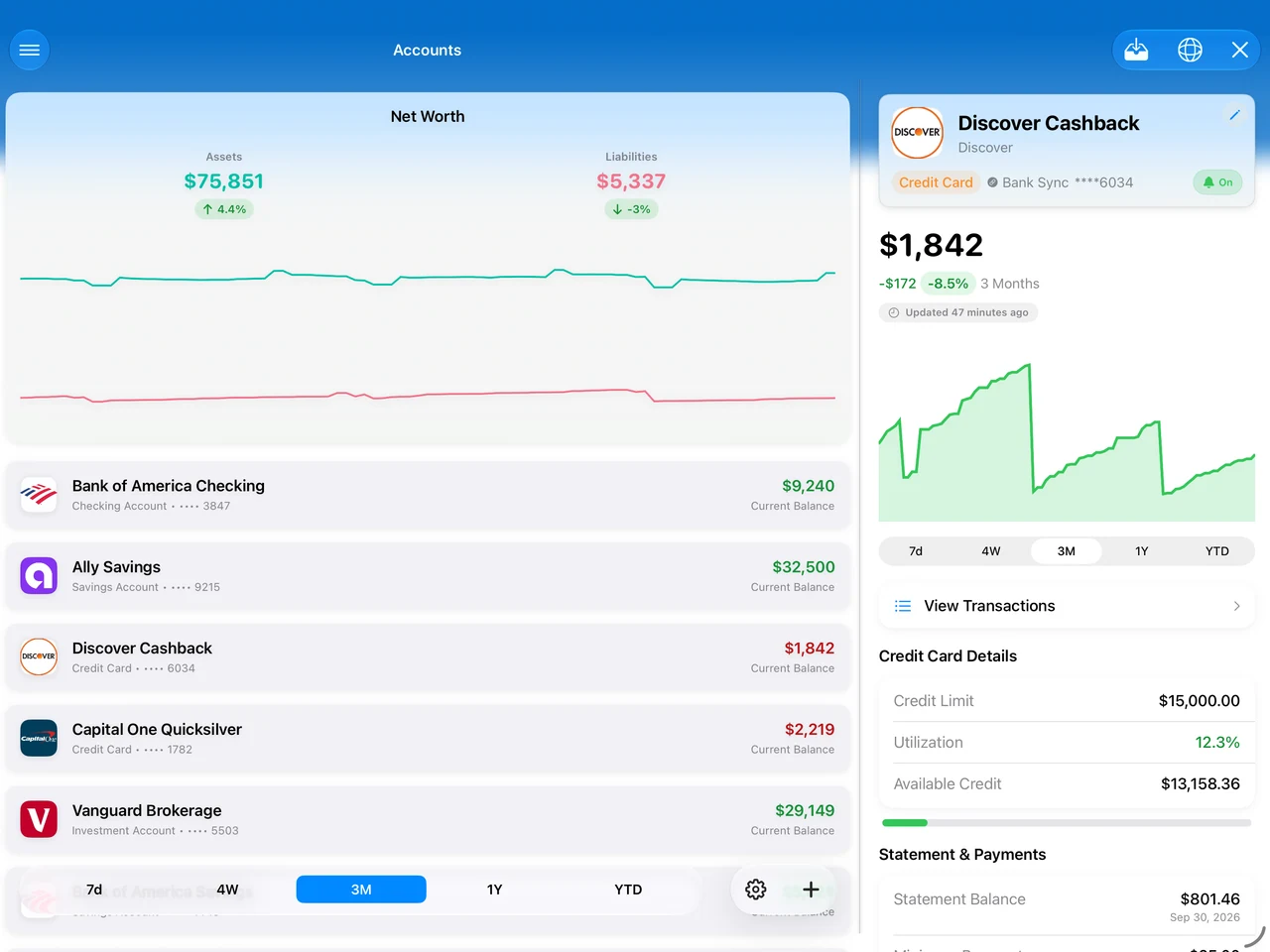
Task: Click the import download tray icon
Action: 1136,50
